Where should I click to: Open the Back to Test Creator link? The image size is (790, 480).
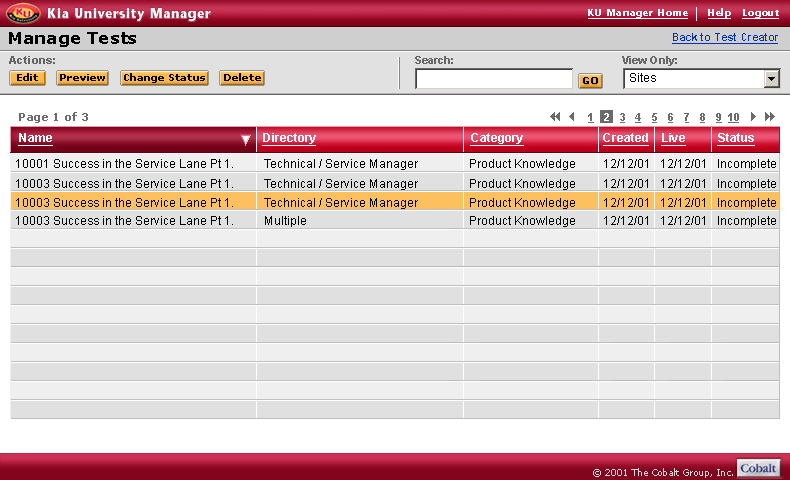[724, 38]
